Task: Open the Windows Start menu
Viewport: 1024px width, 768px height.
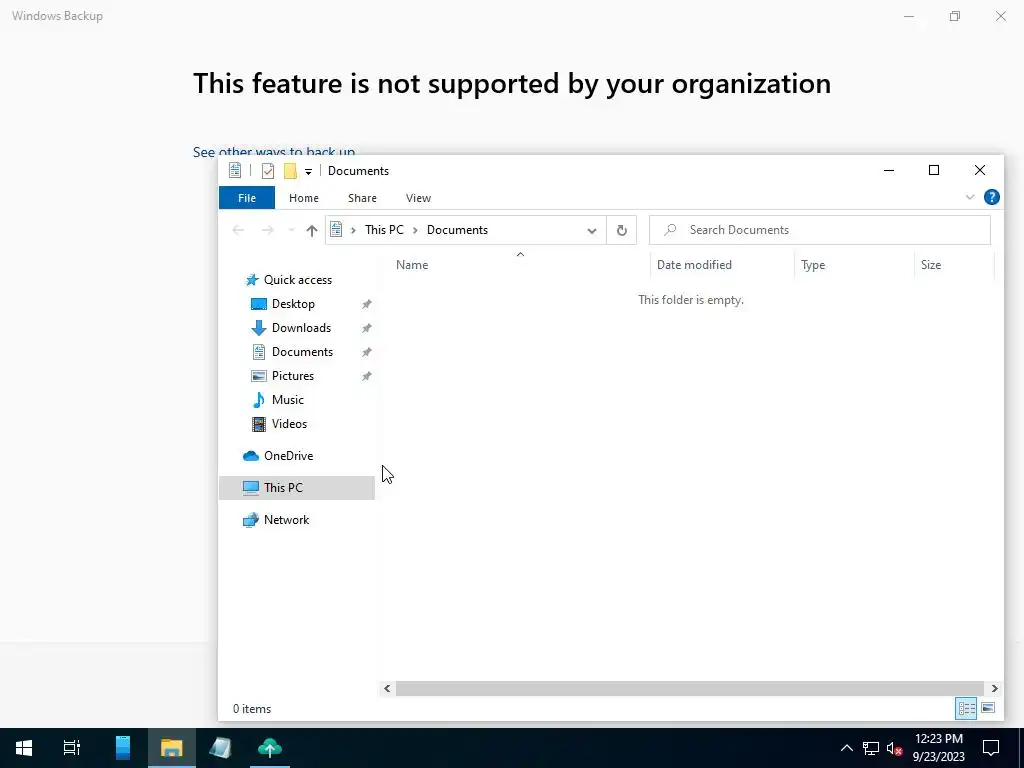Action: pos(24,748)
